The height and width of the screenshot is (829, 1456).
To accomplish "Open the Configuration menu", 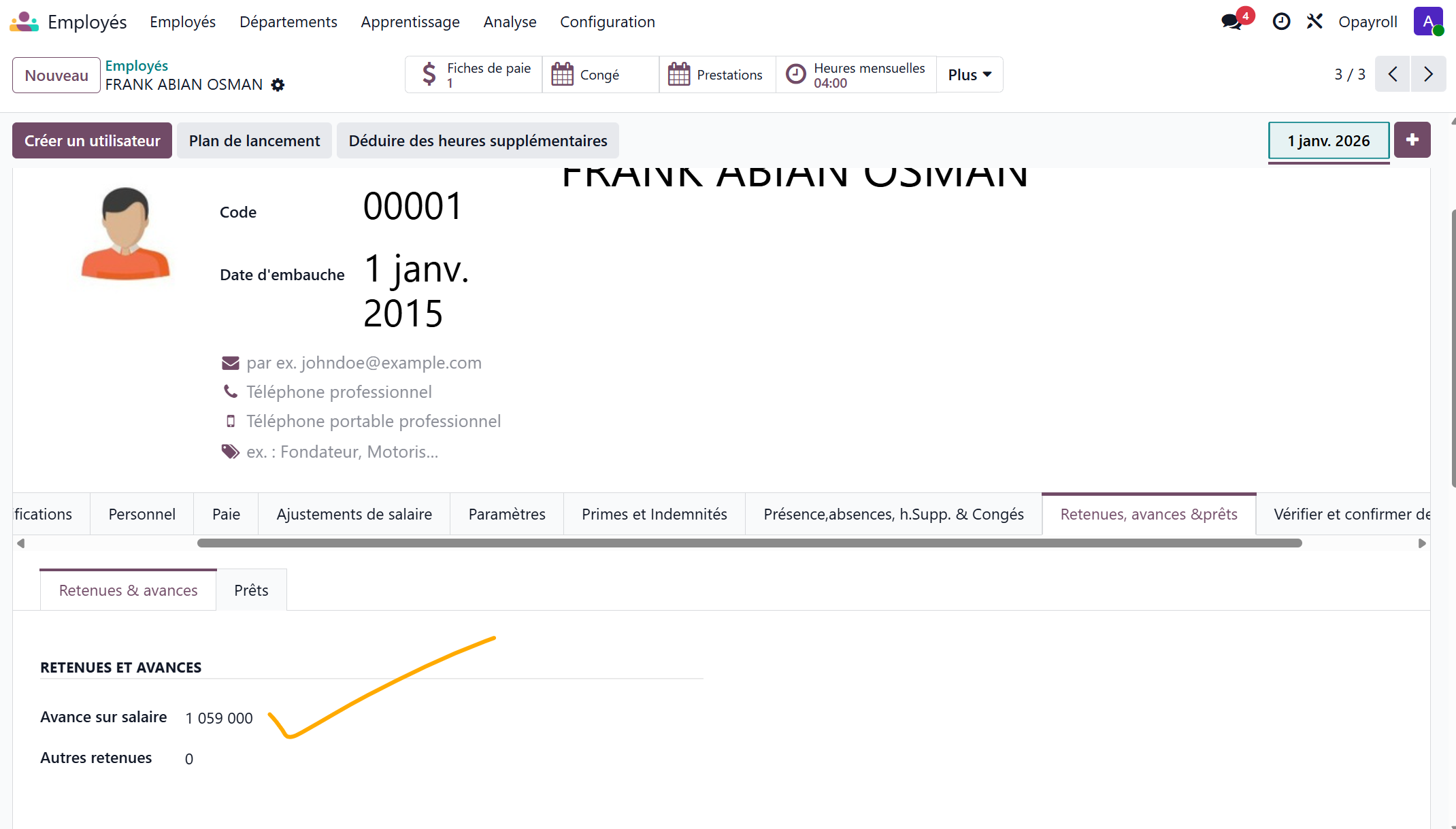I will point(607,22).
